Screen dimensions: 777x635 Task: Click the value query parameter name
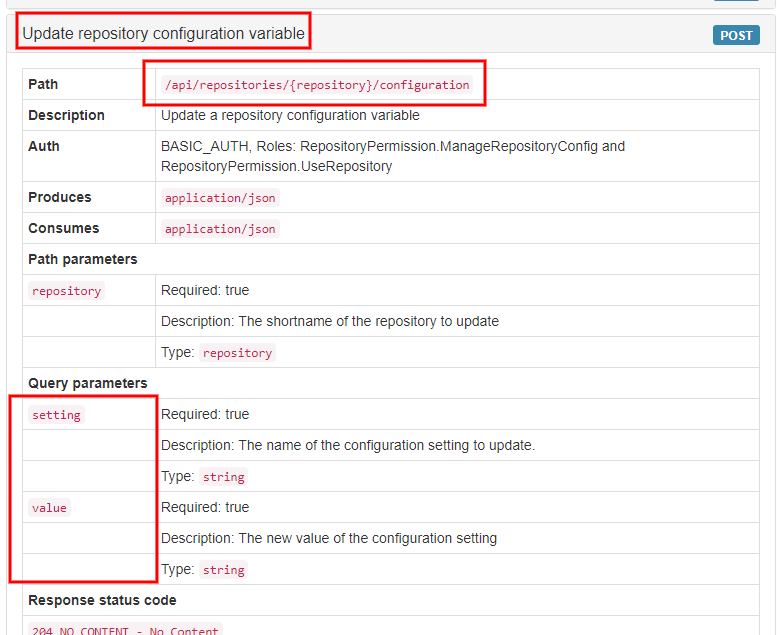[49, 508]
